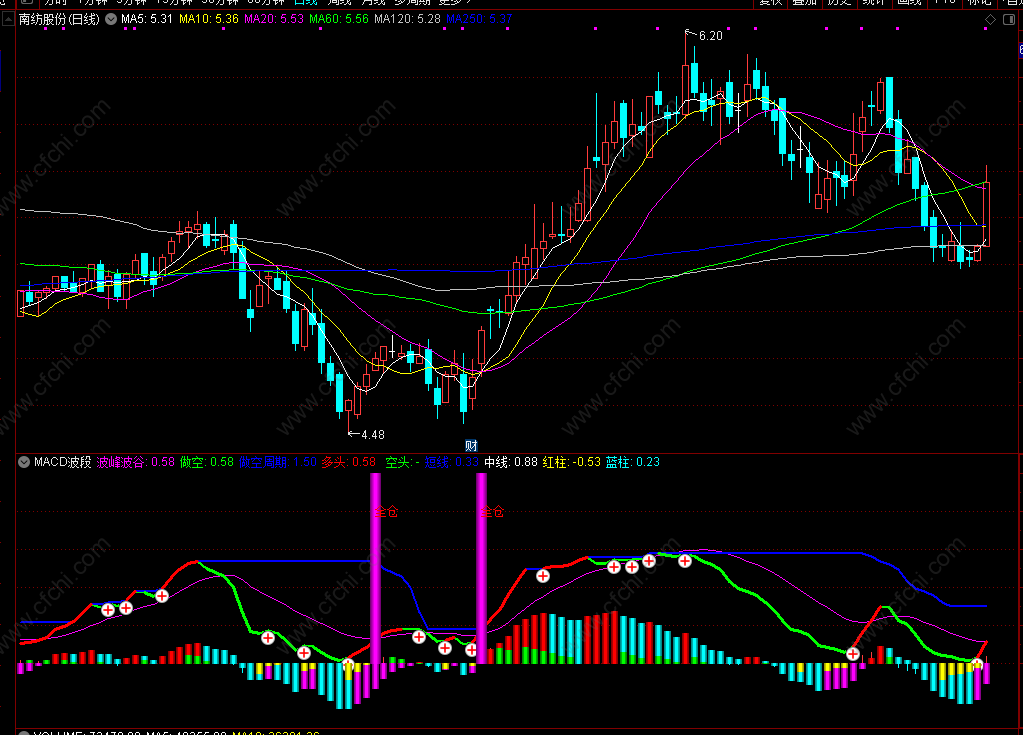
Task: Click the leftmost plus marker on the MACD panel
Action: click(x=108, y=610)
